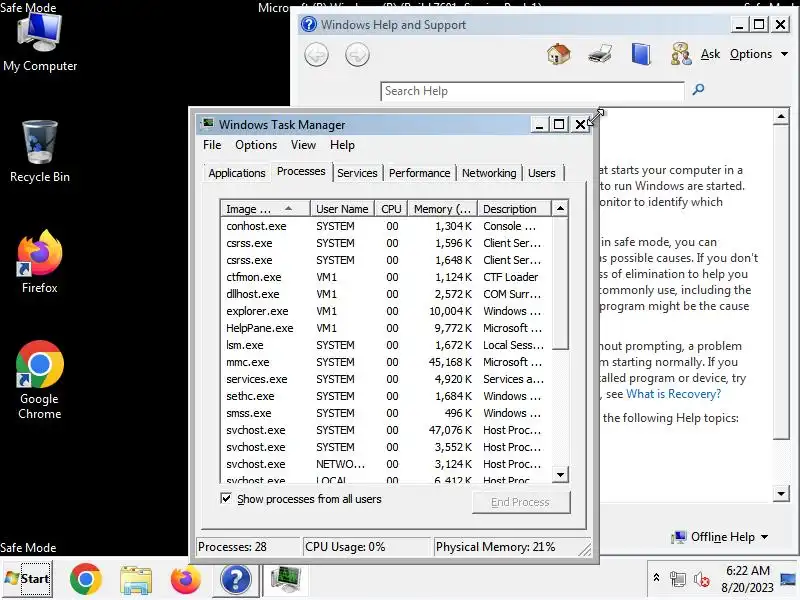Select the explorer.exe process row
Image resolution: width=800 pixels, height=600 pixels.
[x=386, y=311]
